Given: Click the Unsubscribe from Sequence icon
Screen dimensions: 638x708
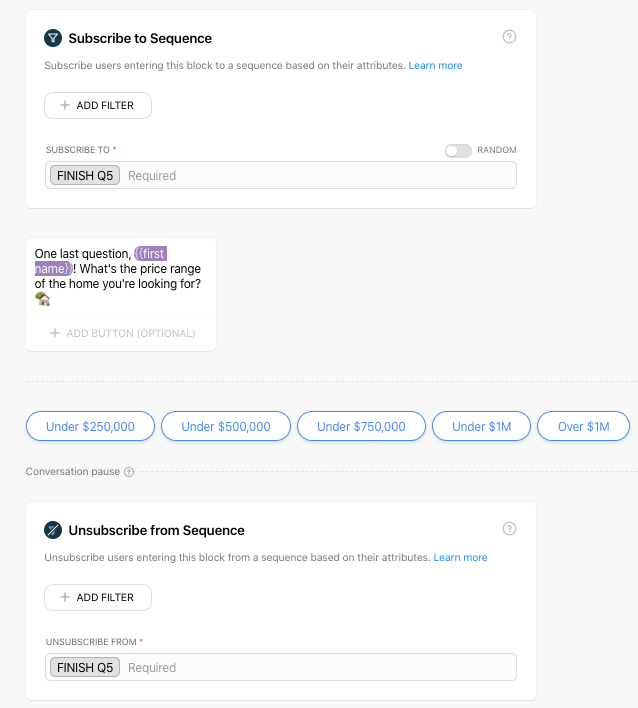Looking at the screenshot, I should (53, 530).
